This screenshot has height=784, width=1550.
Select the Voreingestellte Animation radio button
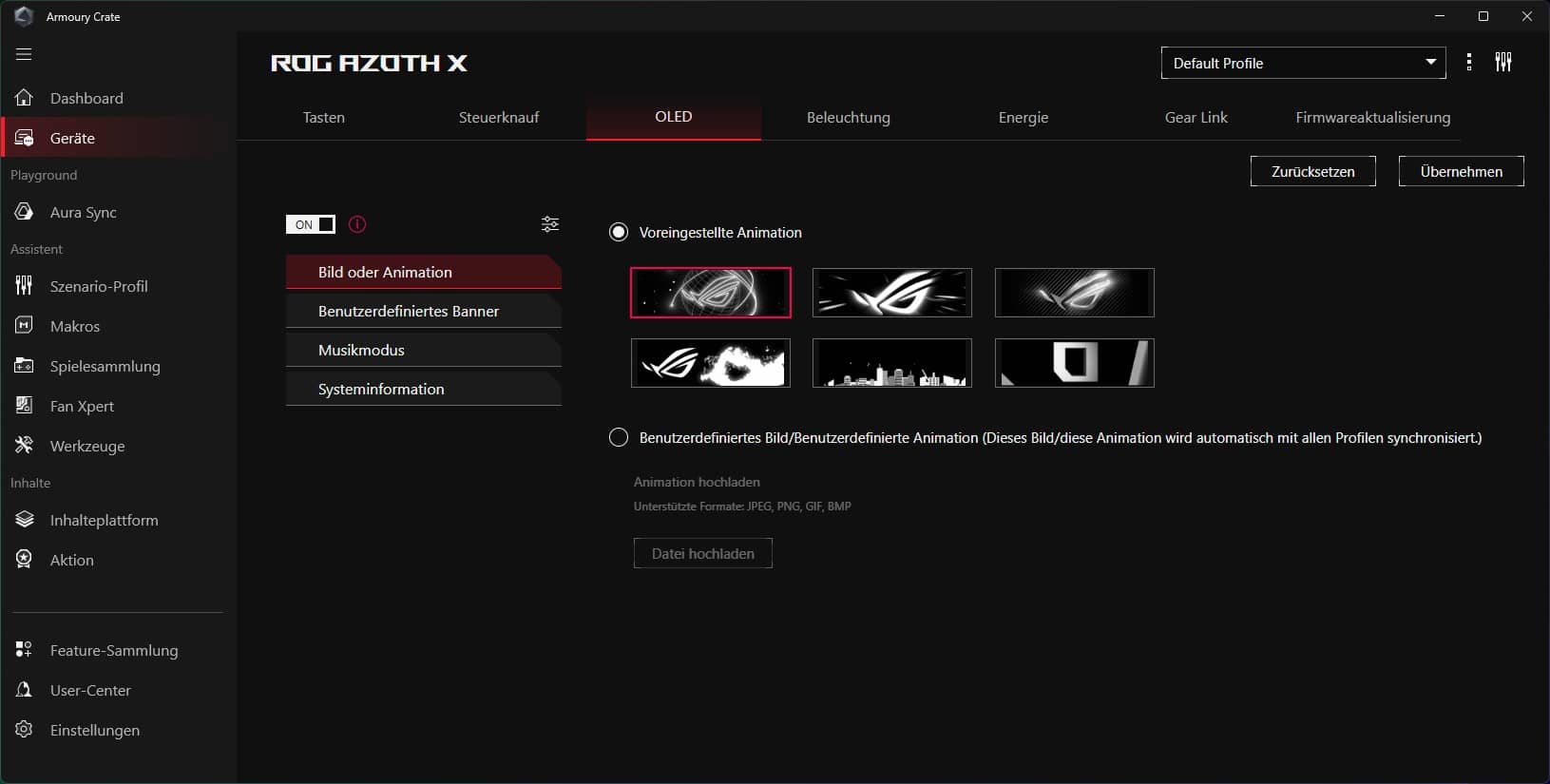(x=619, y=233)
